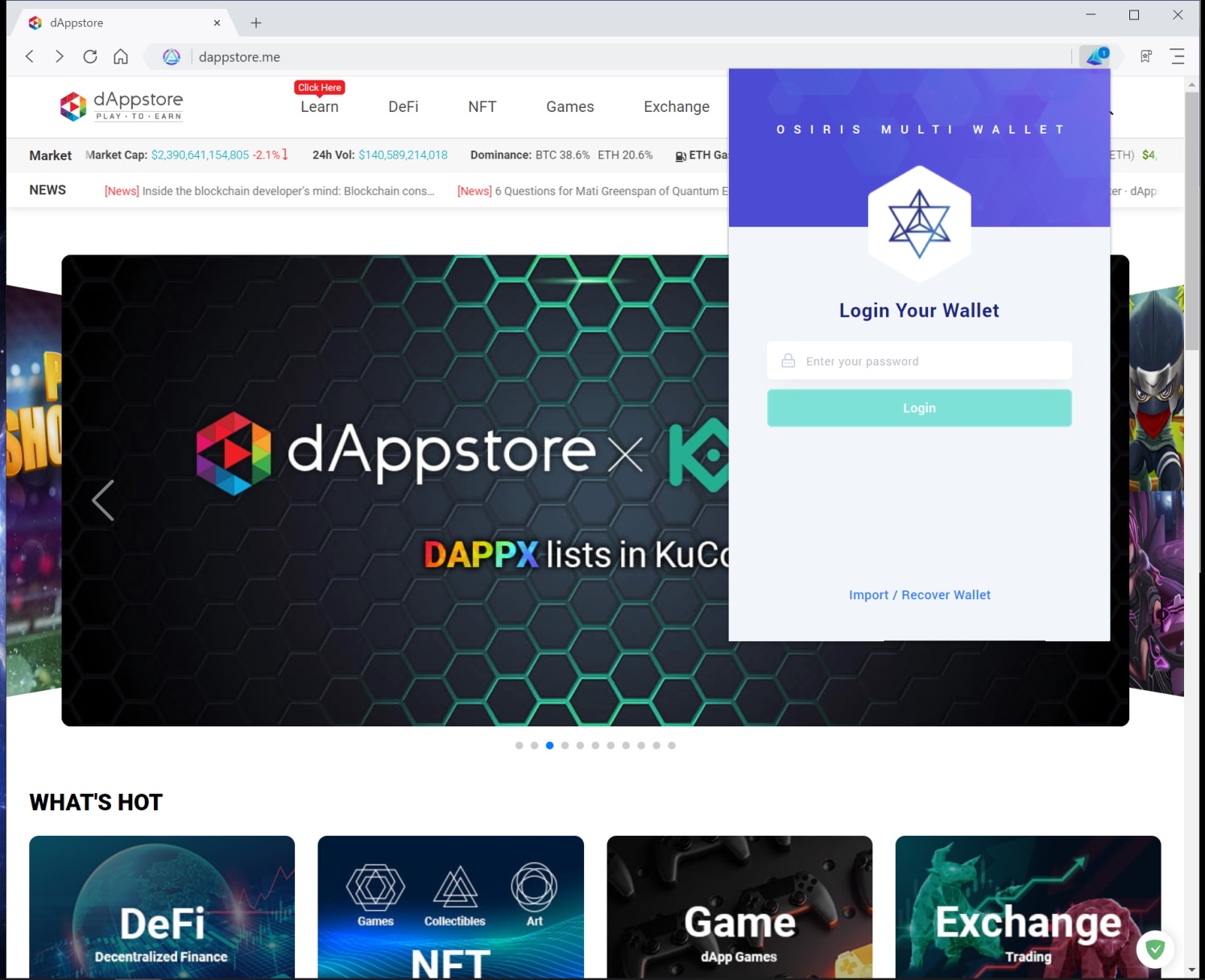Click the scrollbar up arrow
Image resolution: width=1205 pixels, height=980 pixels.
1191,84
